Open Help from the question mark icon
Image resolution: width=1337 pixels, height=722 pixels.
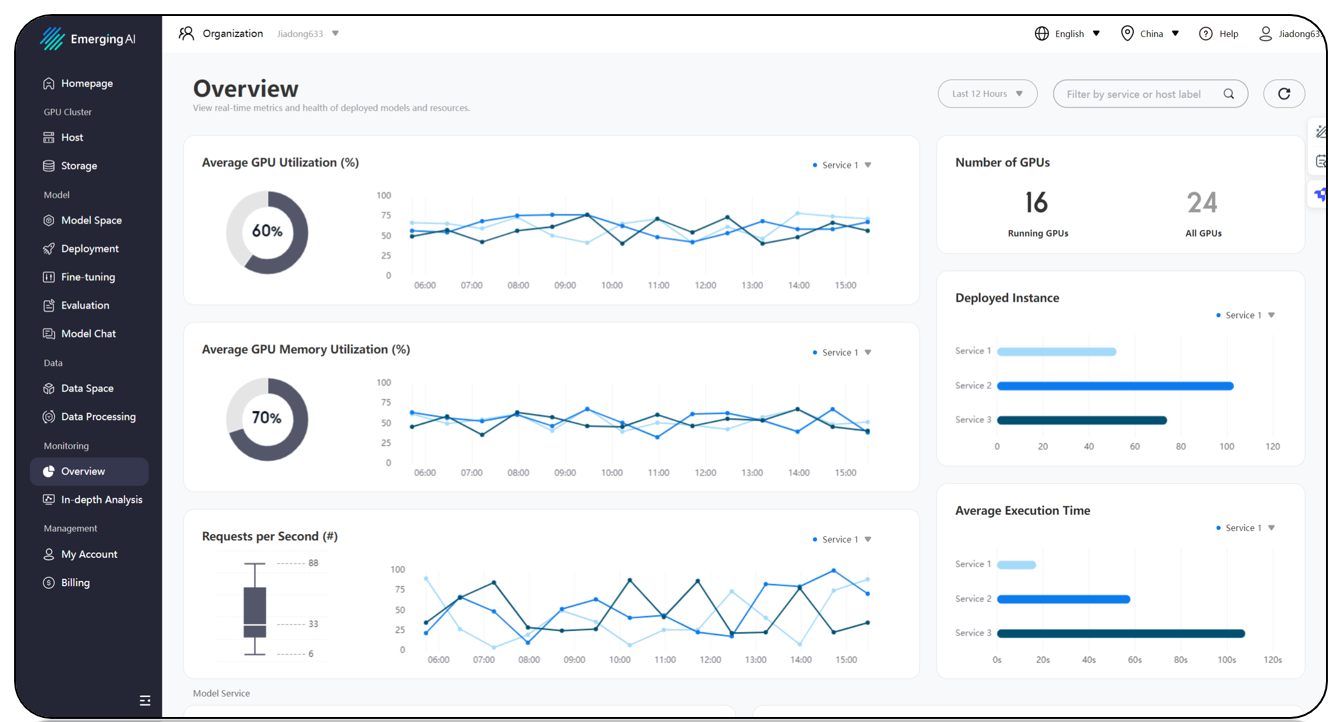(1206, 34)
